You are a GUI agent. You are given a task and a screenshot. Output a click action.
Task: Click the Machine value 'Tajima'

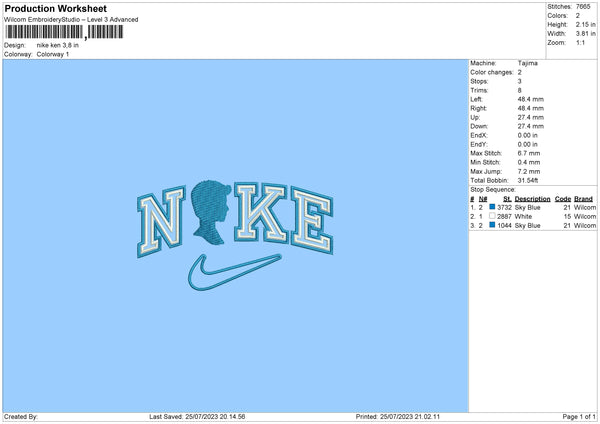point(528,63)
